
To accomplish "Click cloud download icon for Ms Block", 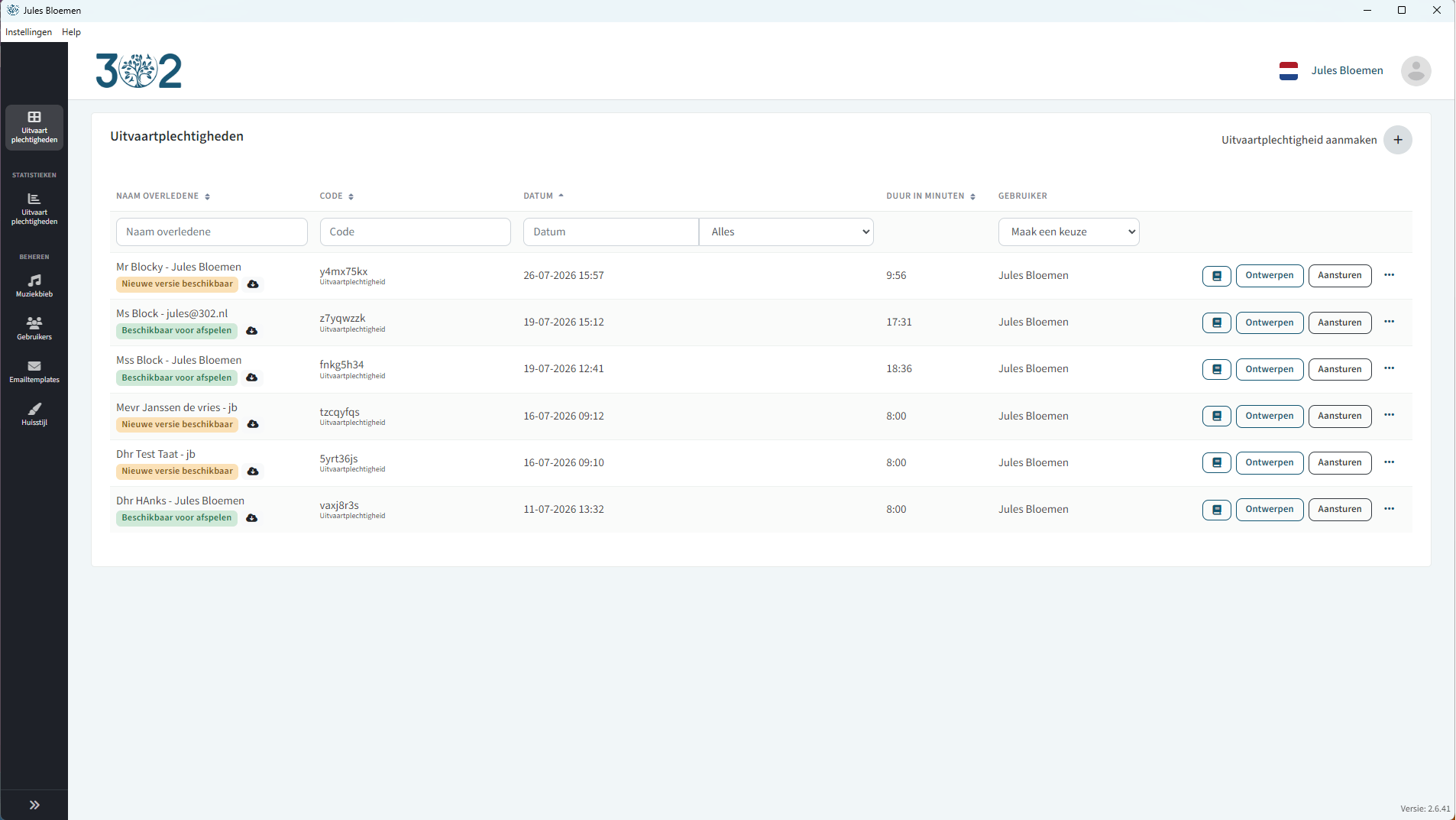I will 251,331.
